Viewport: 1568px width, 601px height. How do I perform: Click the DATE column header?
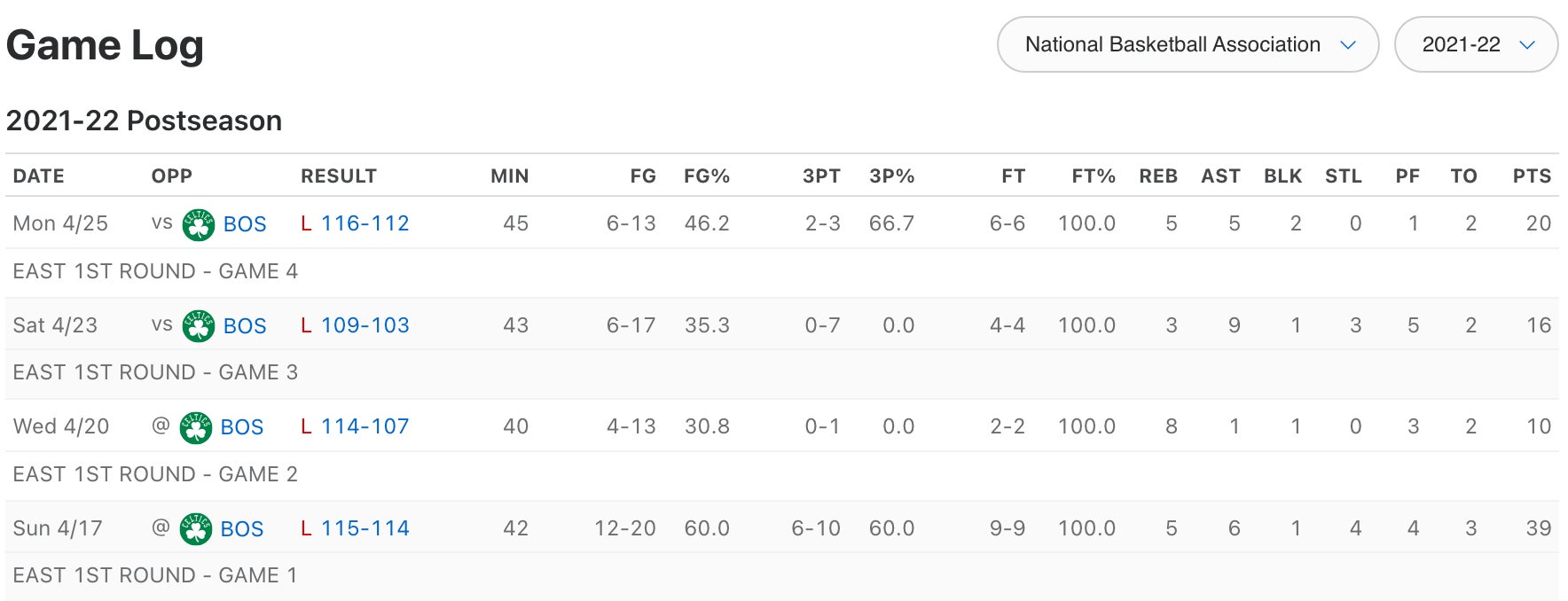(38, 176)
